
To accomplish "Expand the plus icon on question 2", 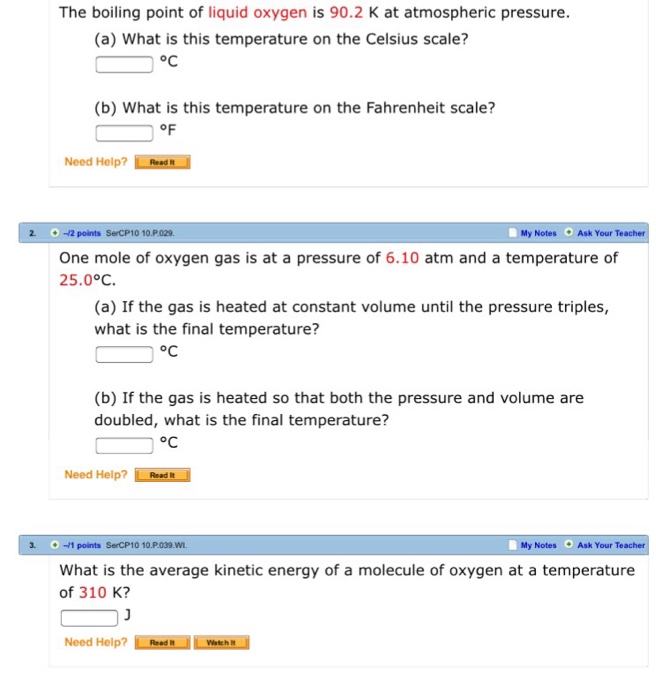I will pos(53,233).
